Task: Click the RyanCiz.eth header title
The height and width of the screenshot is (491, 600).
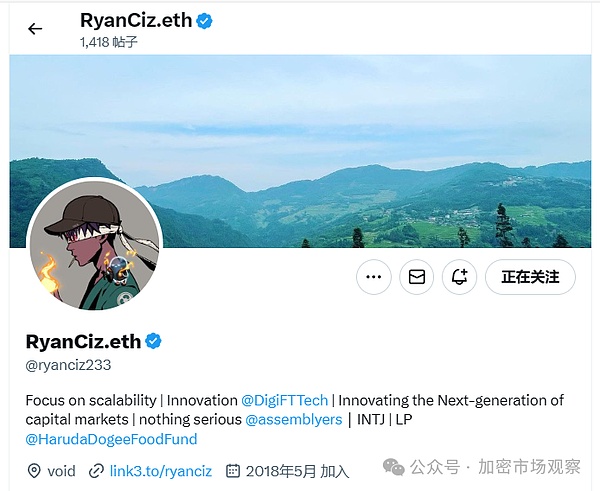Action: click(136, 20)
